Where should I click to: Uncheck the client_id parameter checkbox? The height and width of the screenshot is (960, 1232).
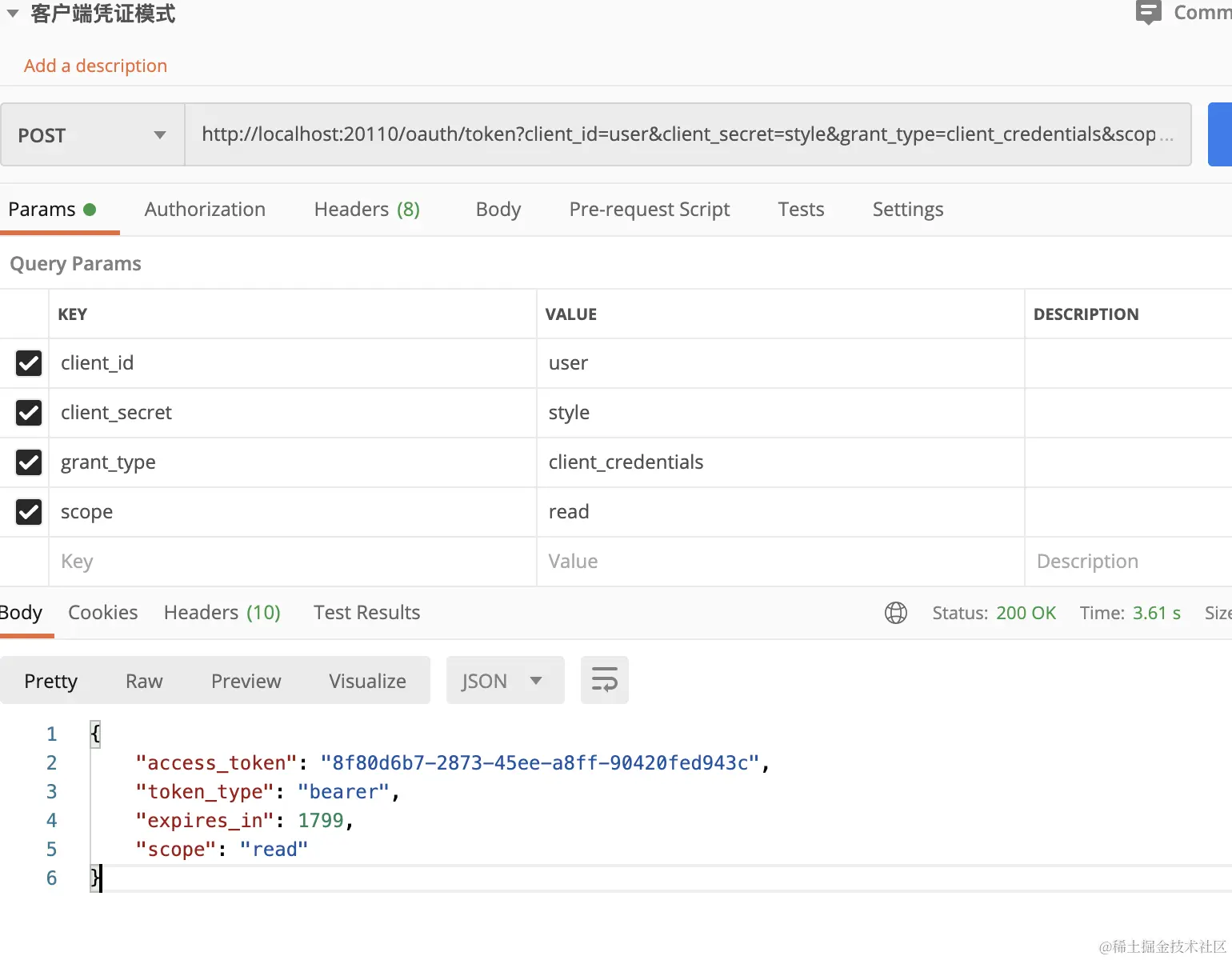[29, 363]
